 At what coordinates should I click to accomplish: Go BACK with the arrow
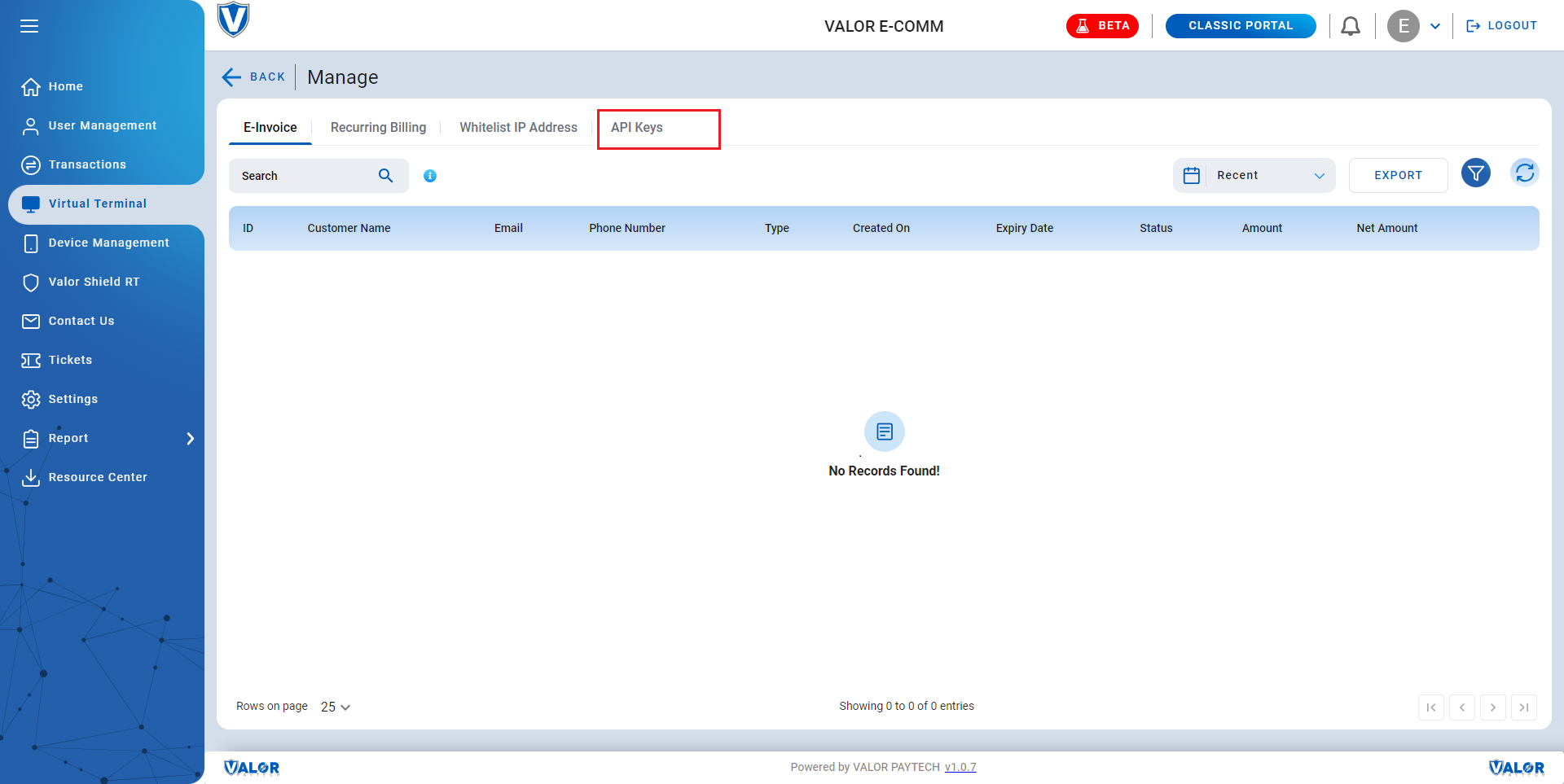[x=253, y=77]
